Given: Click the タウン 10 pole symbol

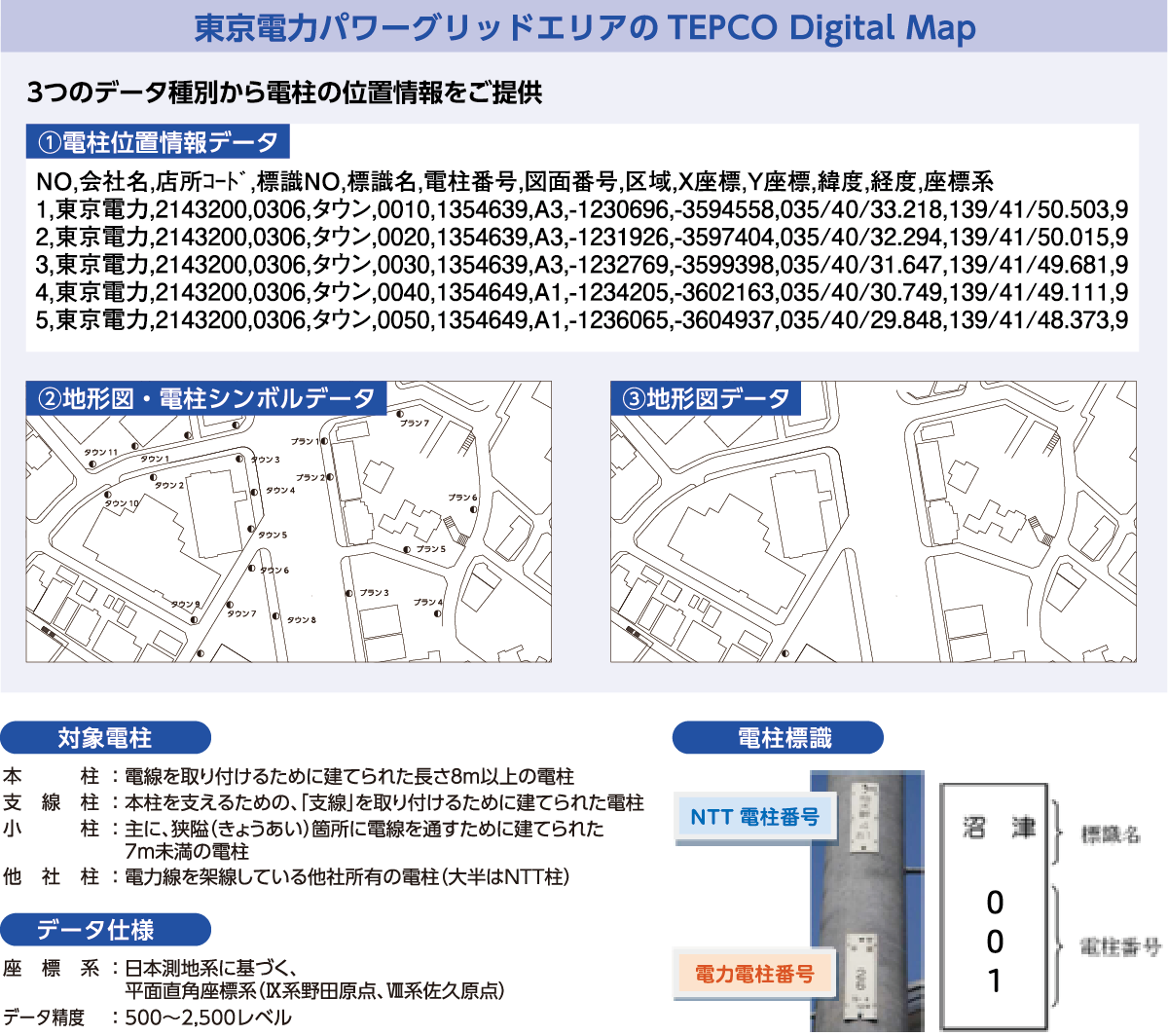Looking at the screenshot, I should pos(108,495).
